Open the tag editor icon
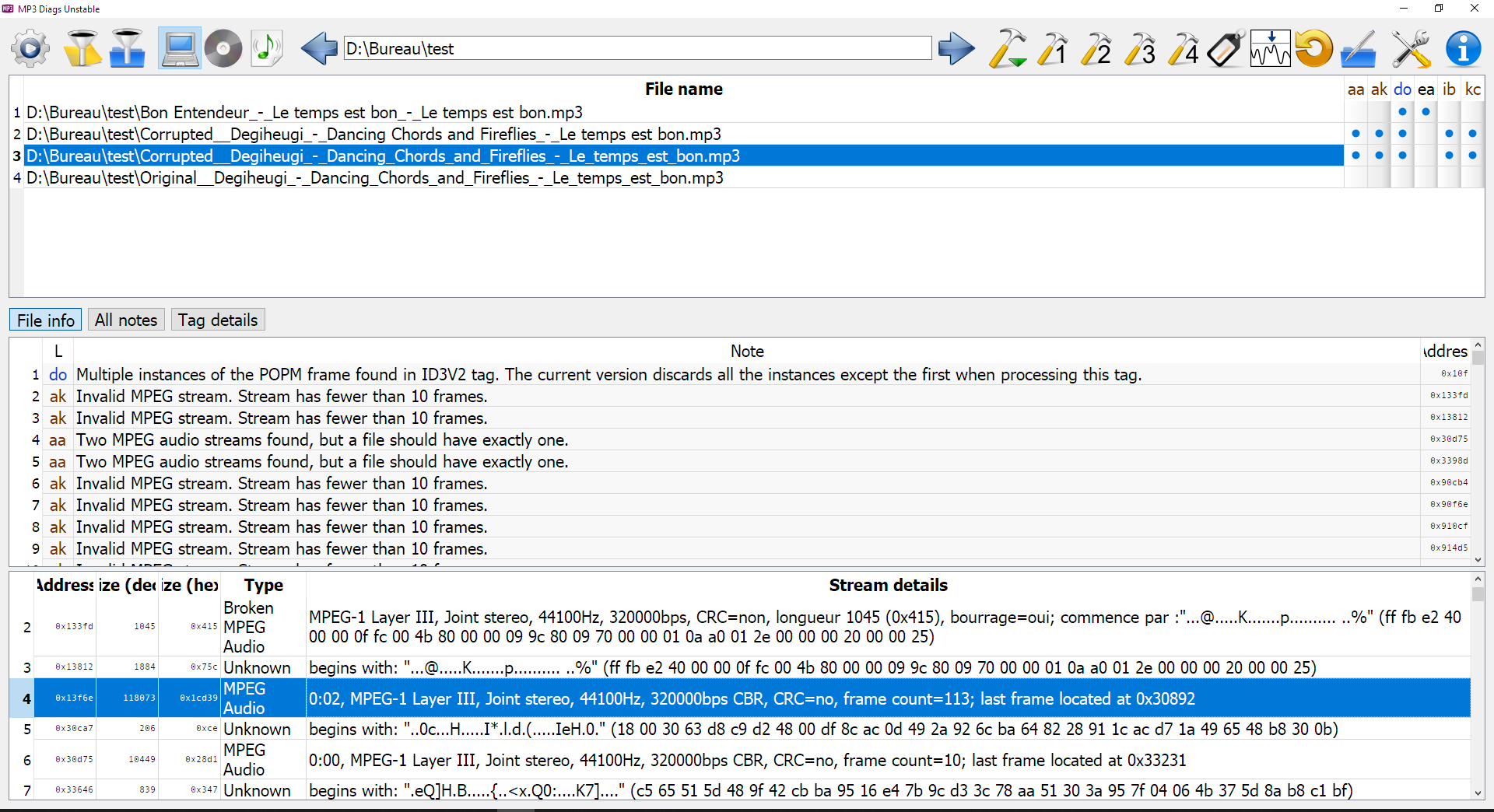Viewport: 1494px width, 812px height. (x=1226, y=49)
